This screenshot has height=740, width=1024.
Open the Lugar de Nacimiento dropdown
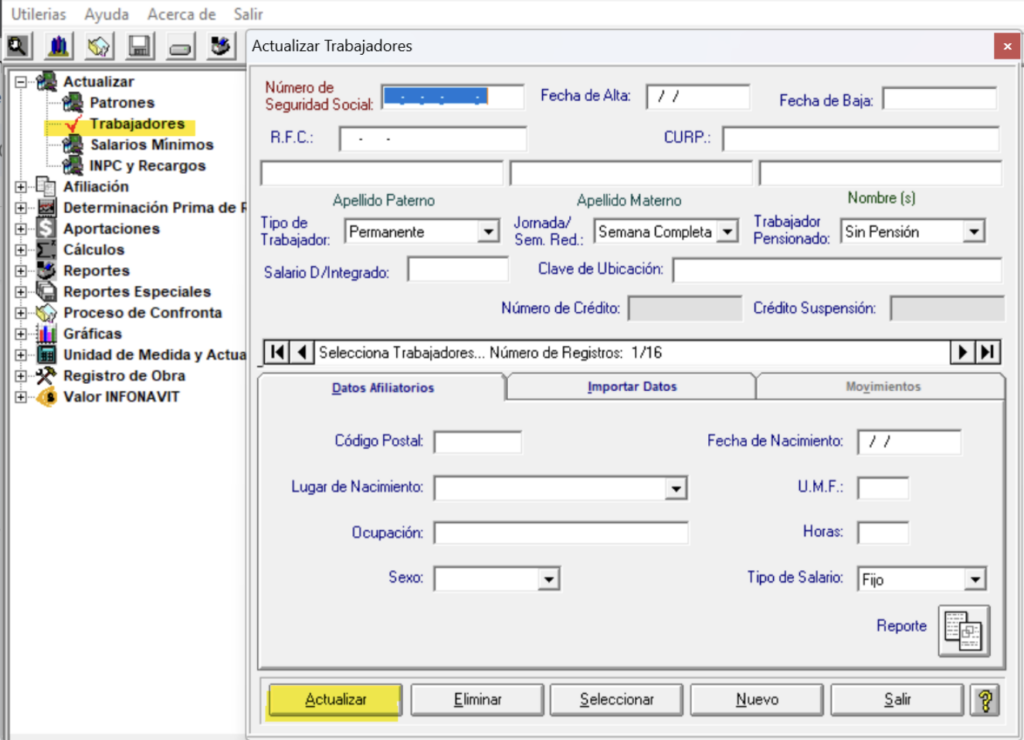pos(676,488)
